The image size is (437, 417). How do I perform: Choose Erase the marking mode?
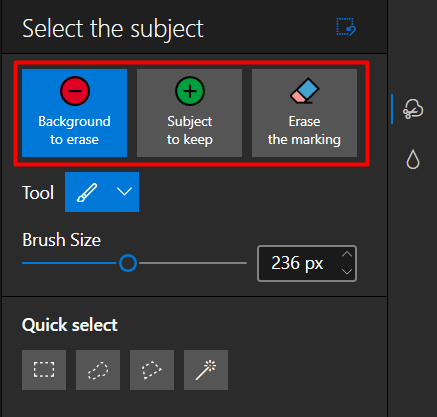(x=304, y=113)
